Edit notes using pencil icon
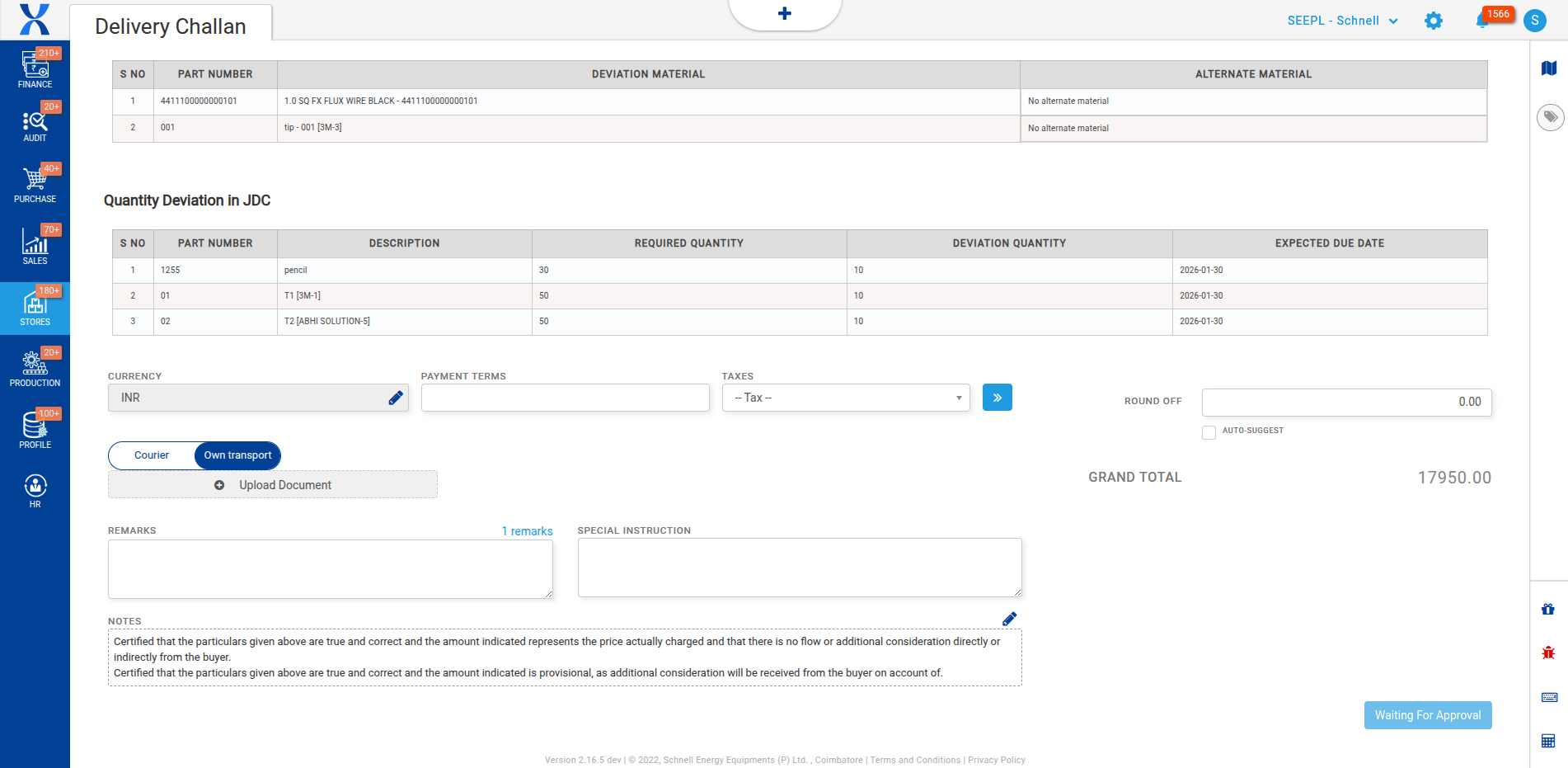The image size is (1568, 768). pyautogui.click(x=1009, y=619)
